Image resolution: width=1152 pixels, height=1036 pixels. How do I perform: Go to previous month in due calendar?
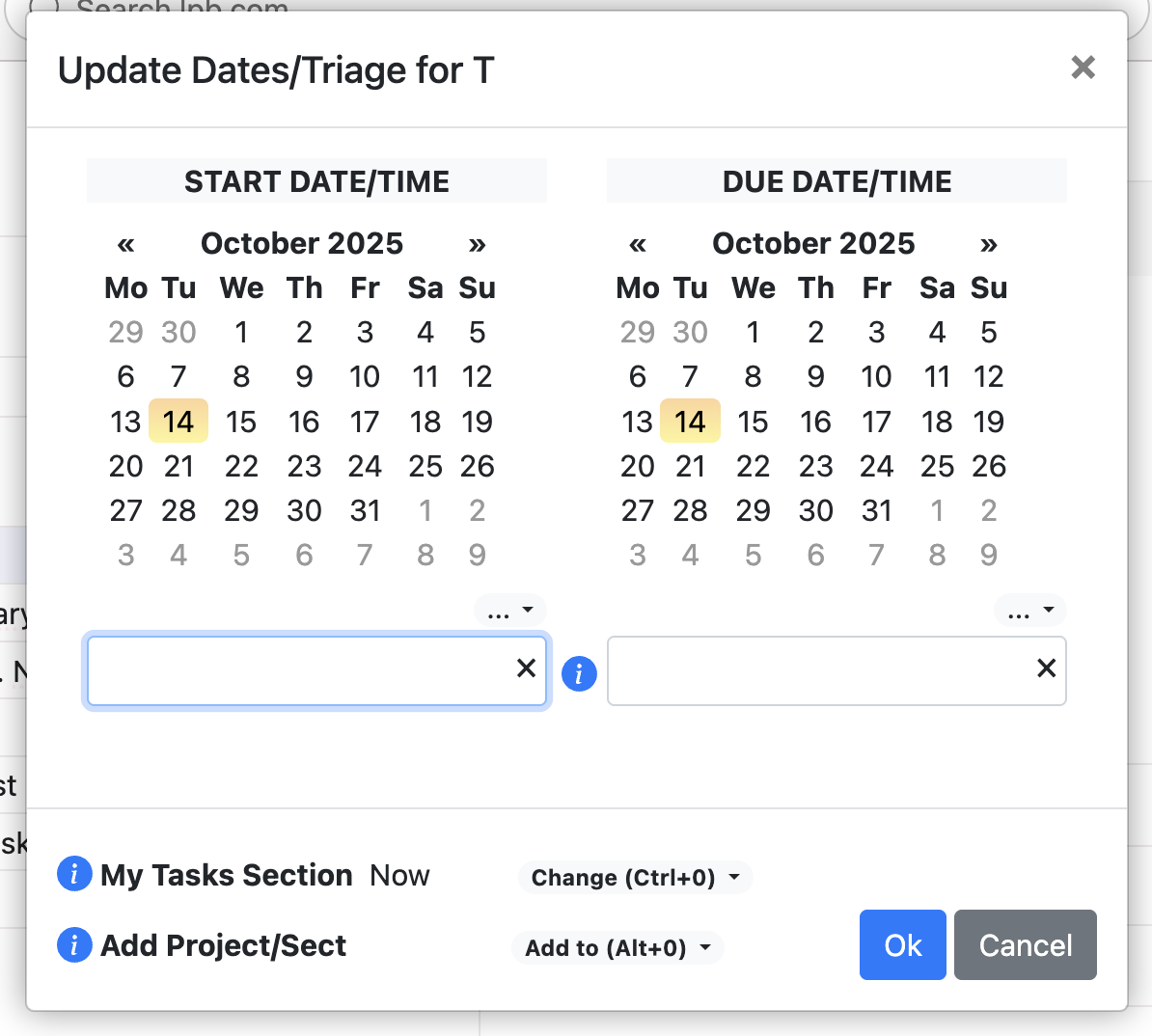tap(637, 244)
